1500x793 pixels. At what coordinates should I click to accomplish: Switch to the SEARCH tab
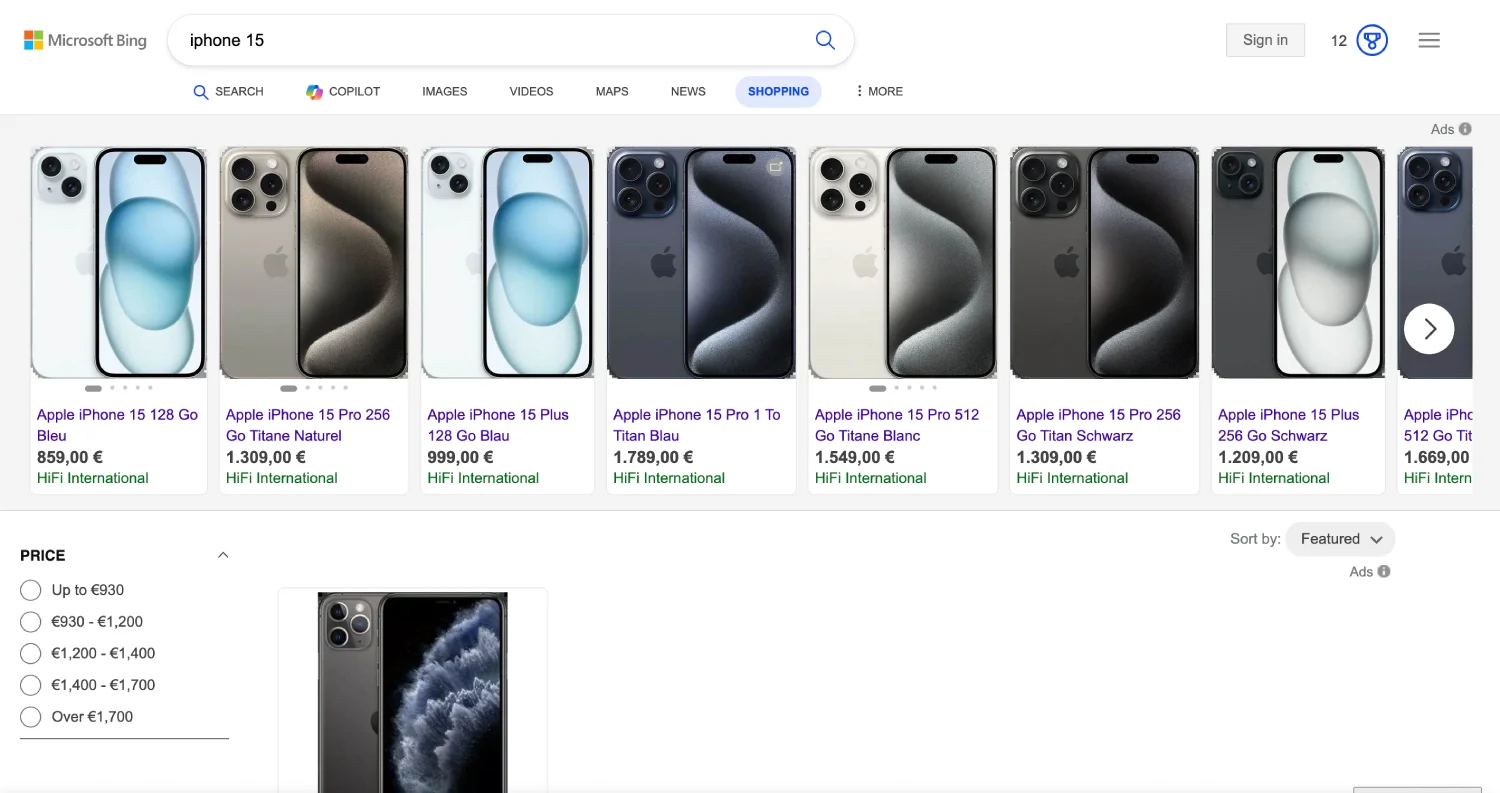[228, 91]
